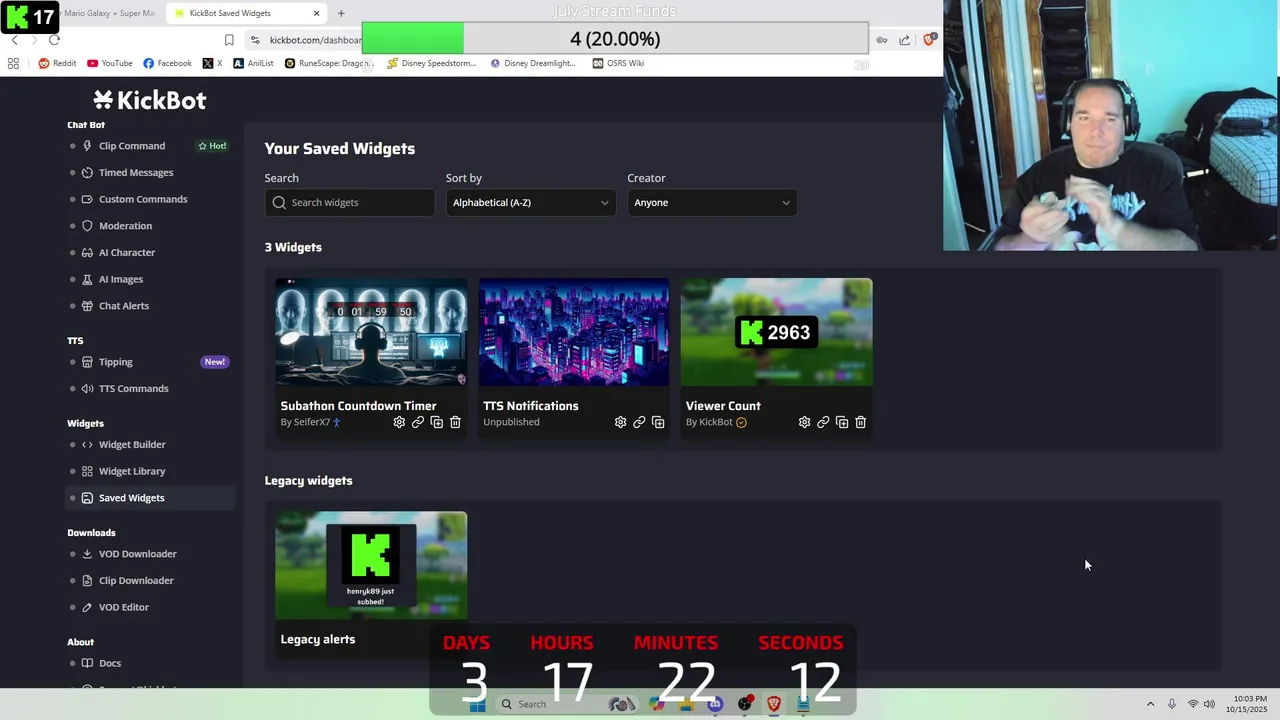Open the OSRS Wiki bookmark
Viewport: 1280px width, 720px height.
coord(618,63)
